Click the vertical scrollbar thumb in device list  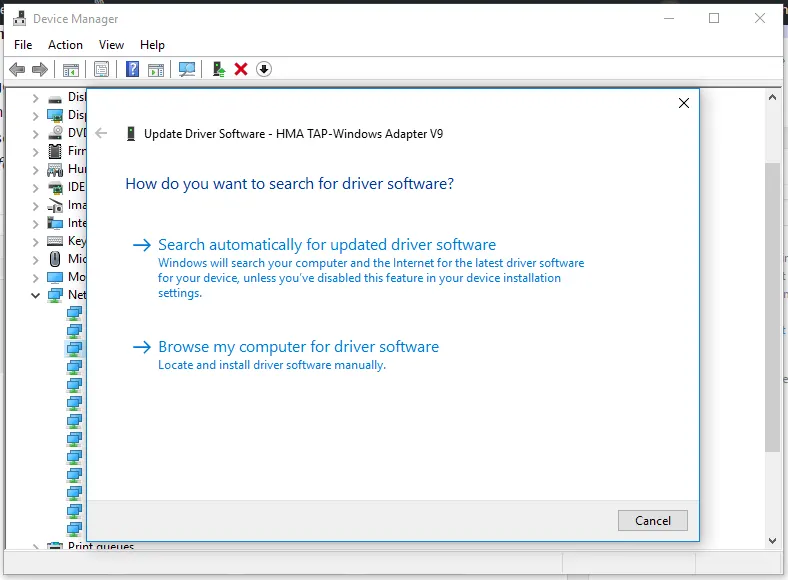click(x=772, y=307)
